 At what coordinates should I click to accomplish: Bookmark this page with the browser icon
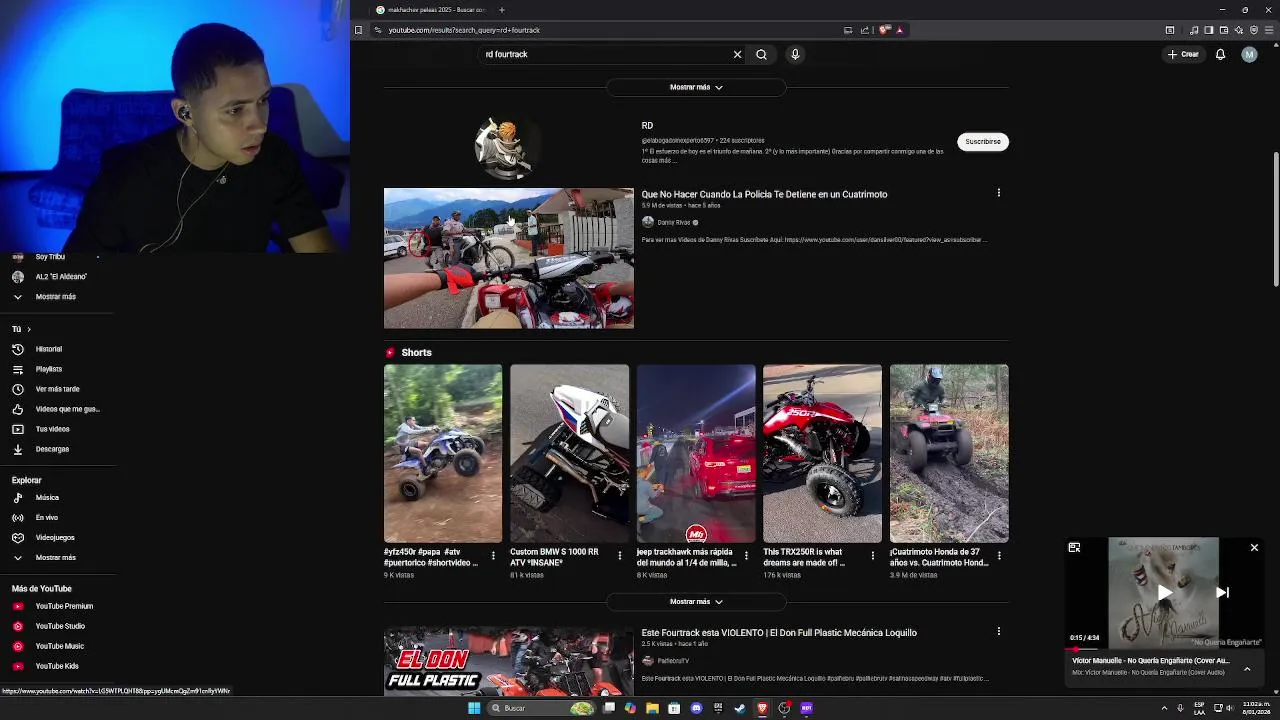point(358,30)
